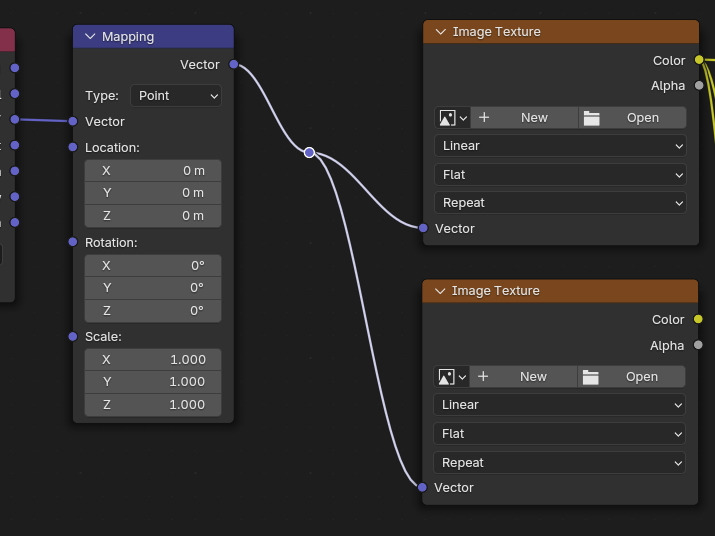The image size is (715, 536).
Task: Select the reroute node on the link
Action: point(310,152)
